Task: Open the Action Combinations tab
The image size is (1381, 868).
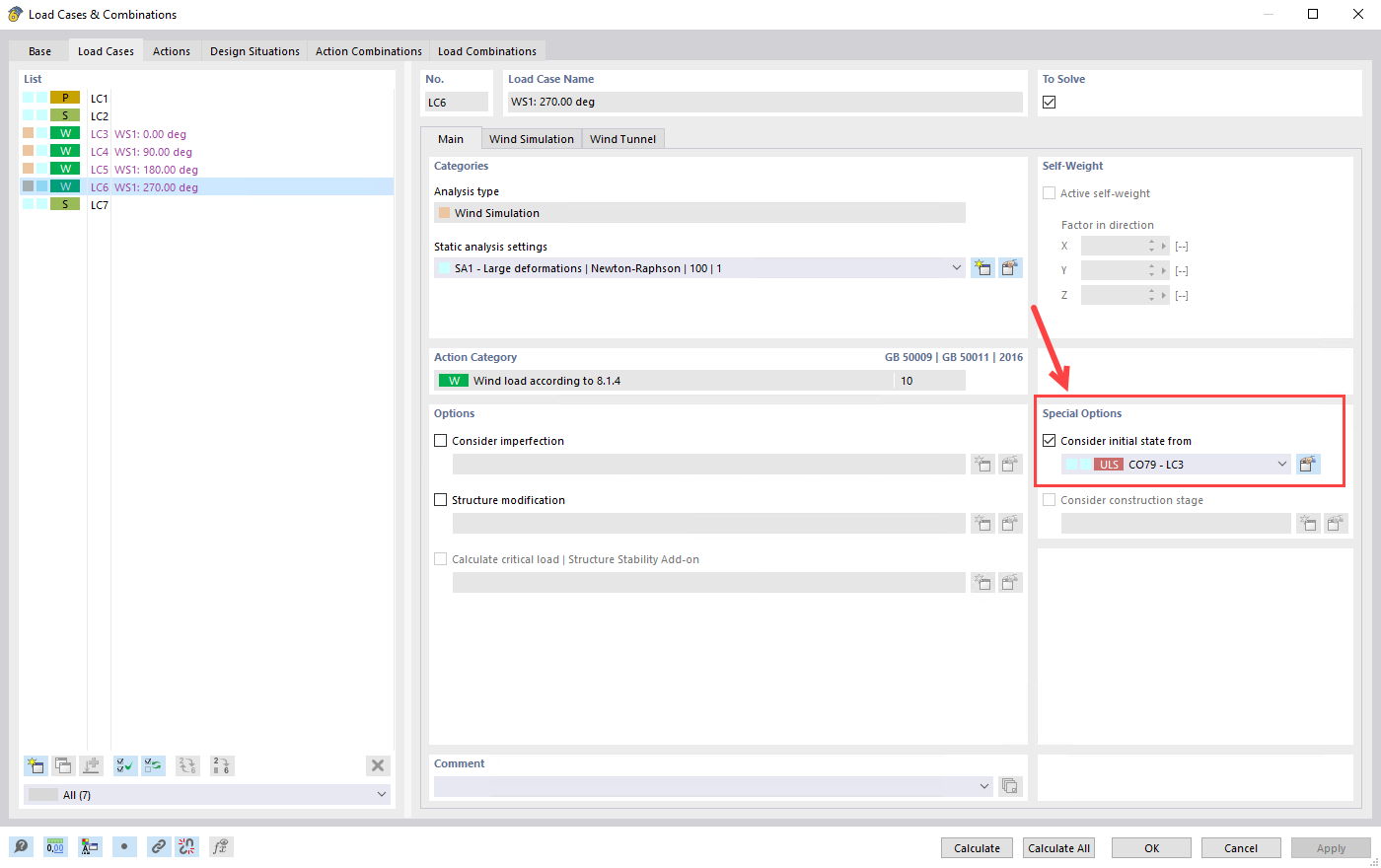Action: coord(369,51)
